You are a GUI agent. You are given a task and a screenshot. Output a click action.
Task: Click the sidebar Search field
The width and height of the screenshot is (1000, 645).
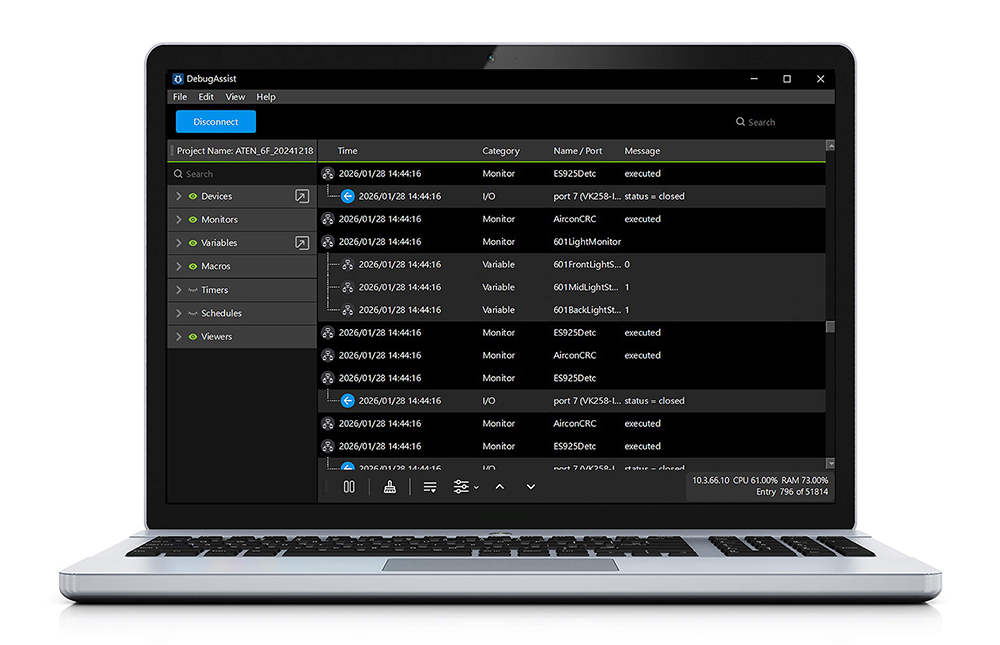tap(240, 174)
